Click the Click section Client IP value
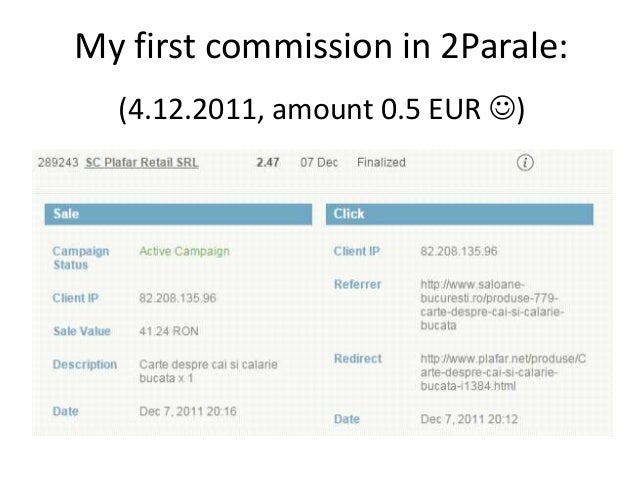The image size is (638, 479). (x=459, y=251)
